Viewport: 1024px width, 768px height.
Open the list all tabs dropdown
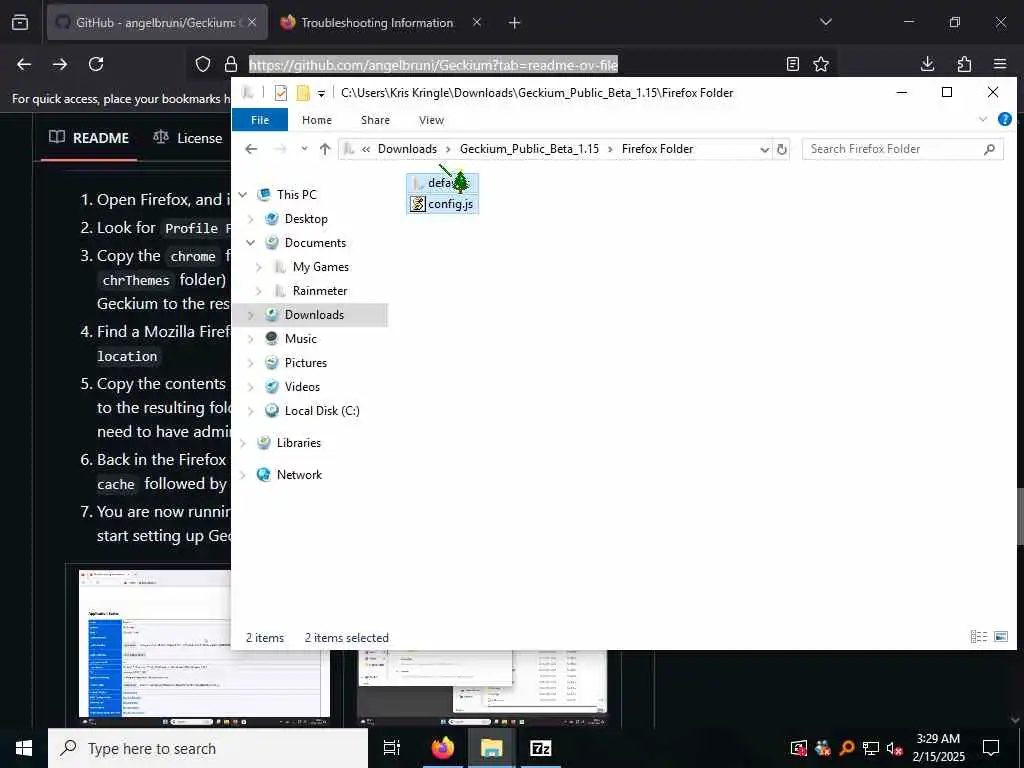(826, 22)
